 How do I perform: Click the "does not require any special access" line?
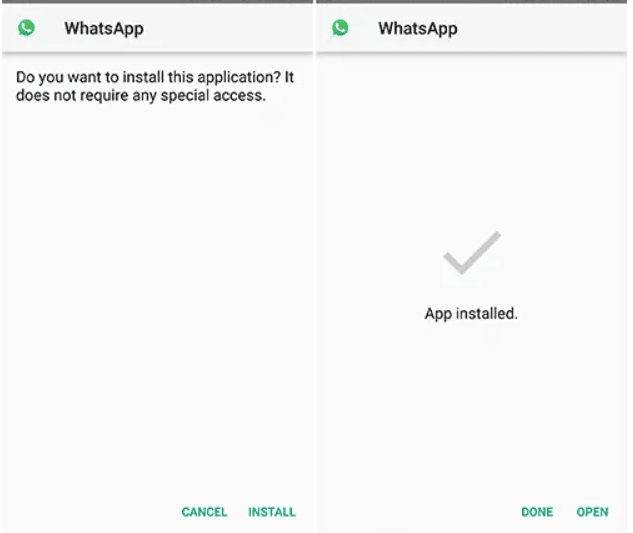141,96
